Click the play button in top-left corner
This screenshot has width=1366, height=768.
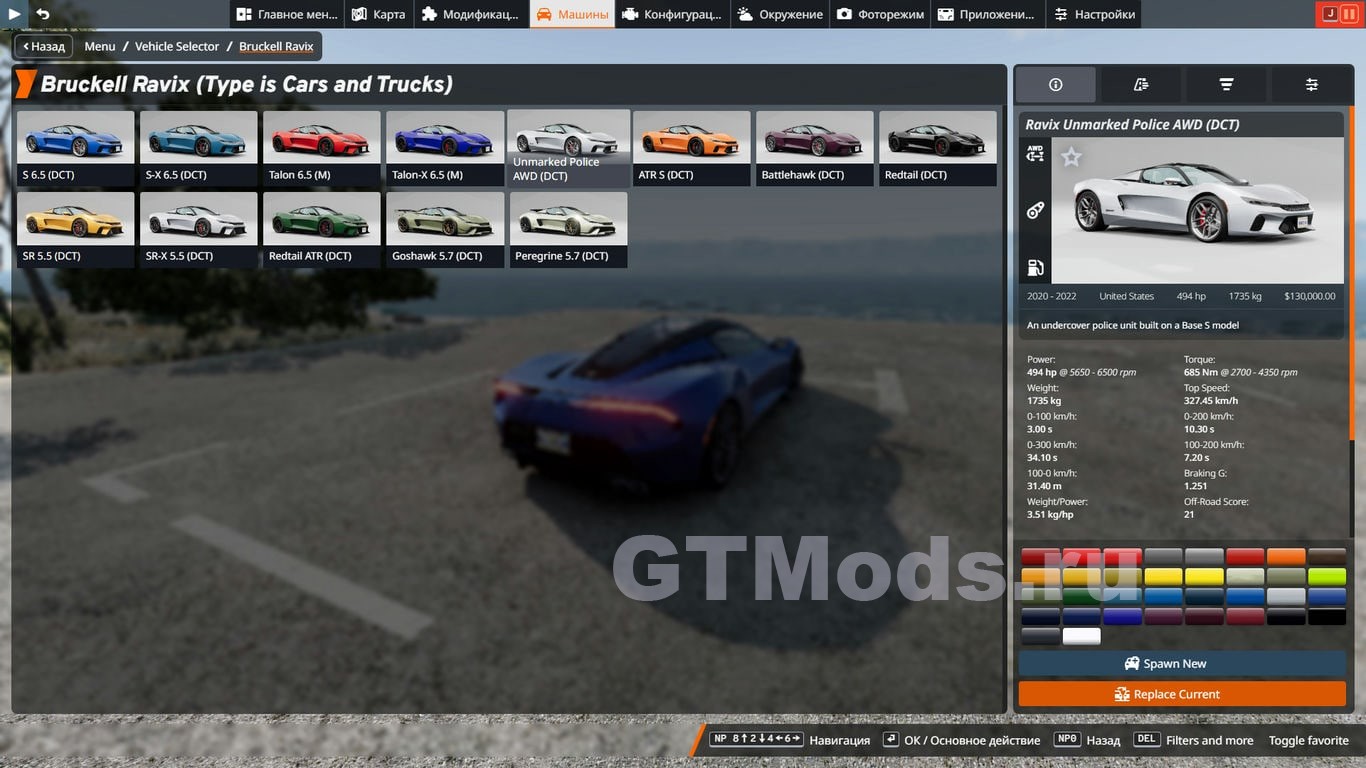(x=14, y=14)
